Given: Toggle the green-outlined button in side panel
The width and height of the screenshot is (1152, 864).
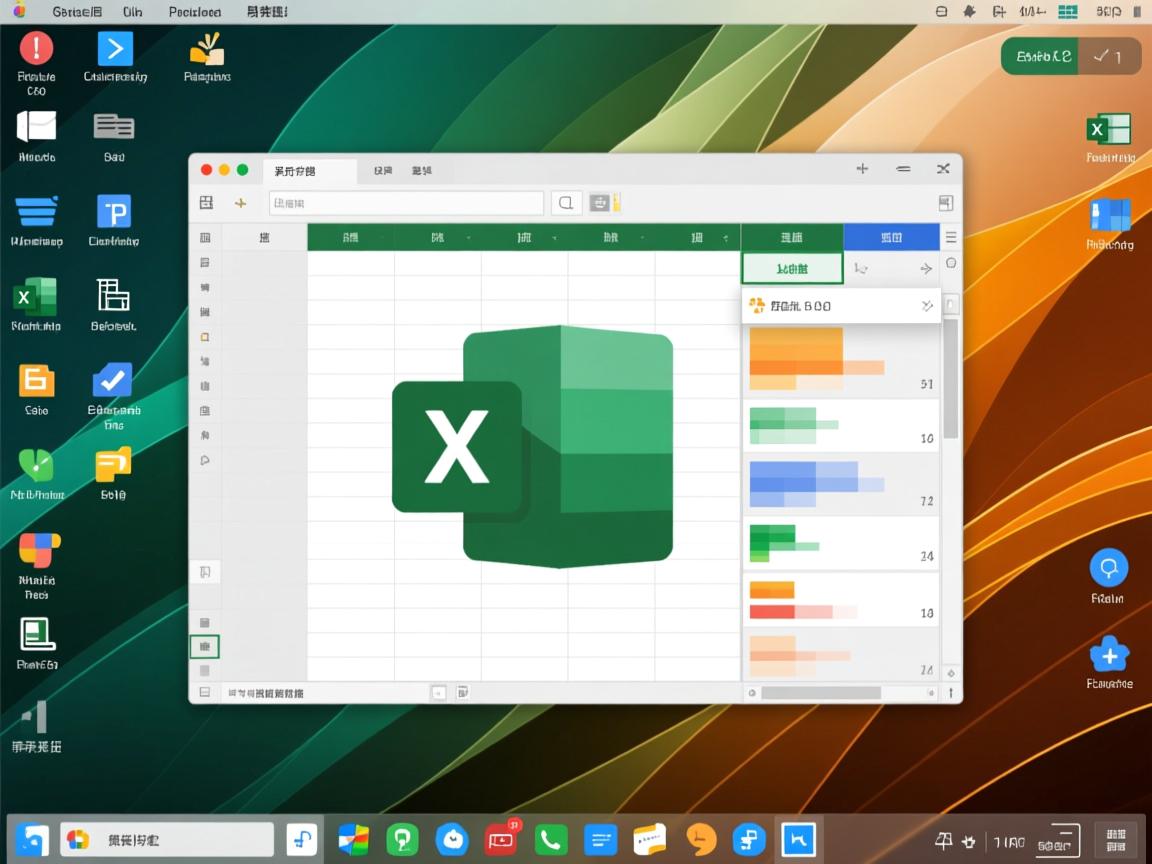Looking at the screenshot, I should tap(792, 268).
